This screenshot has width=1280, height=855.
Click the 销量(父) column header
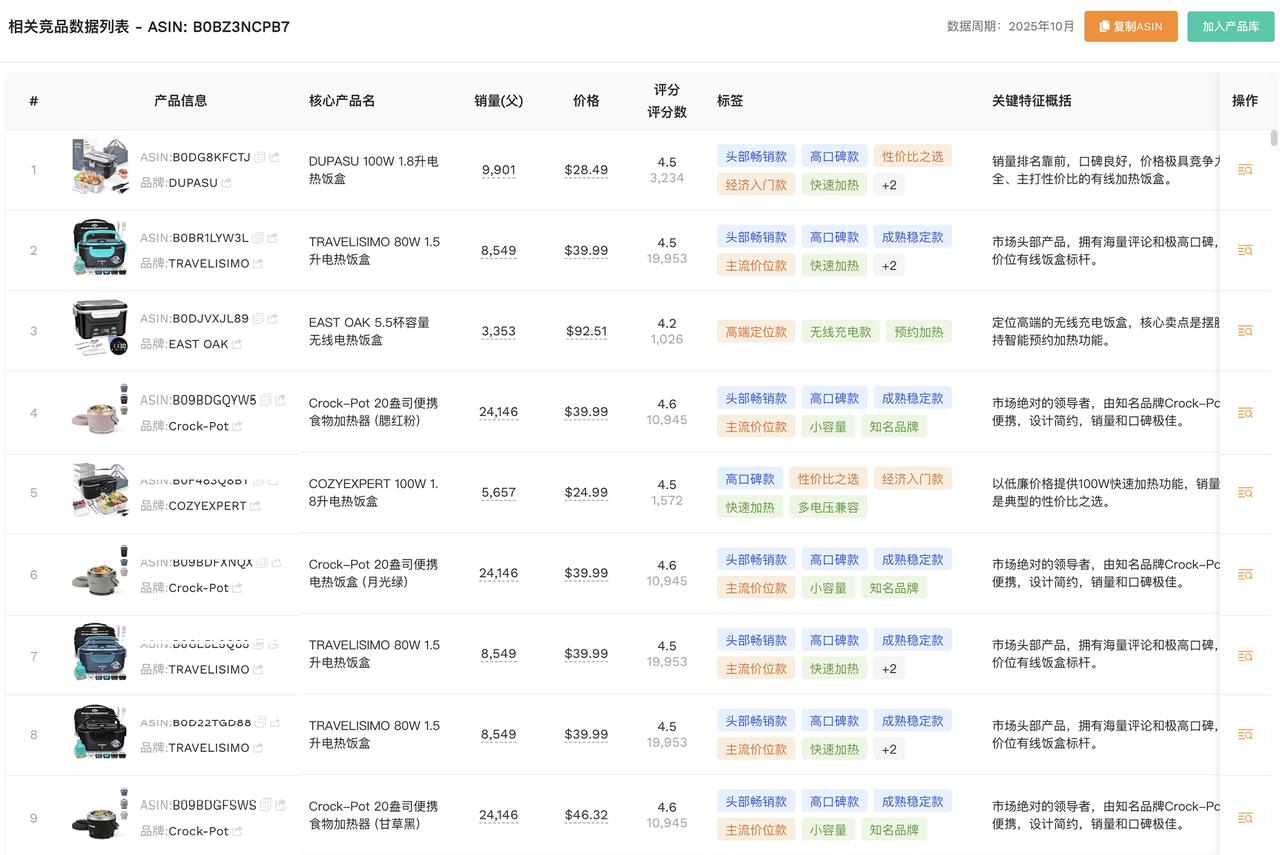[498, 101]
